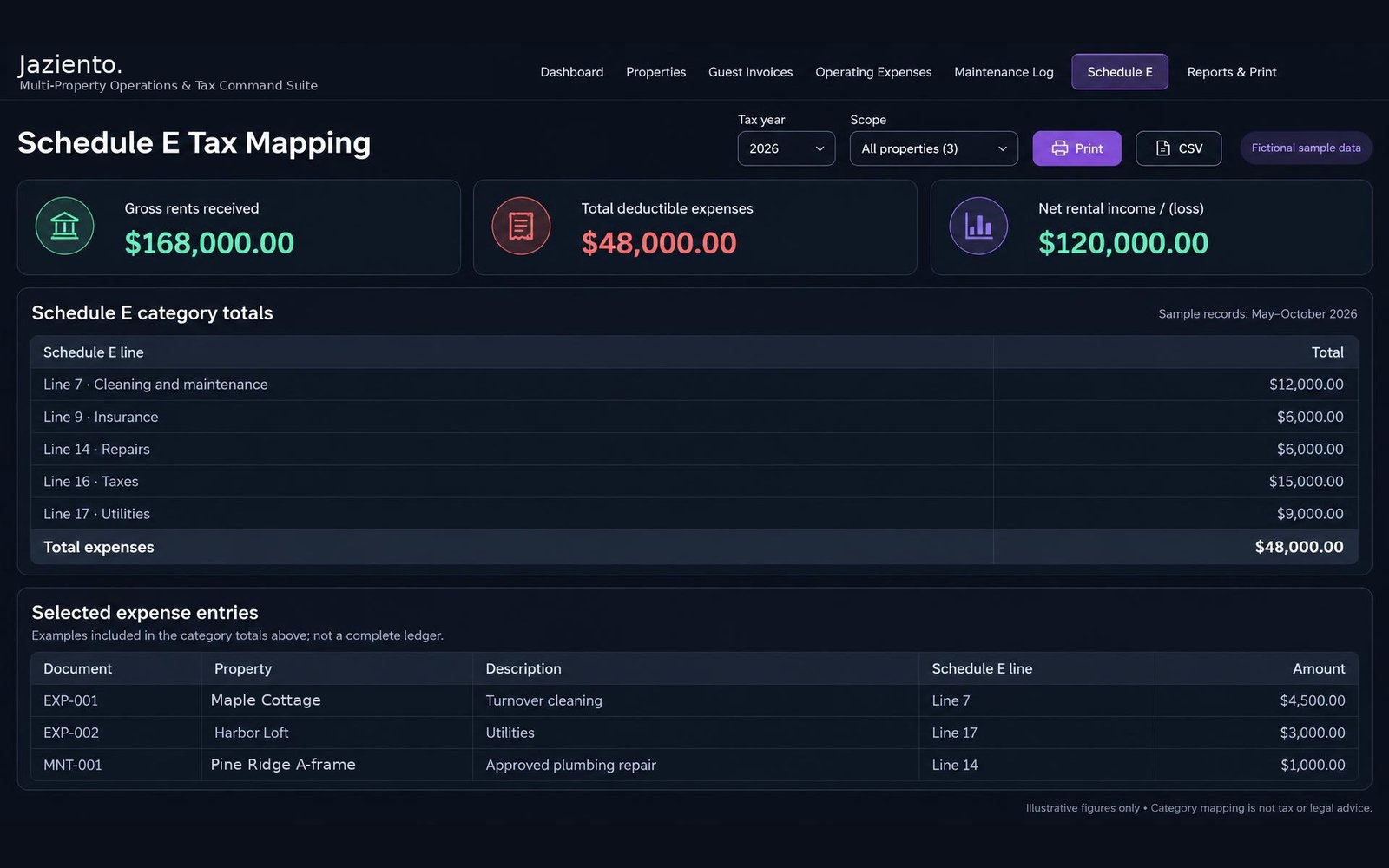Select the Line 9 Insurance row

694,417
